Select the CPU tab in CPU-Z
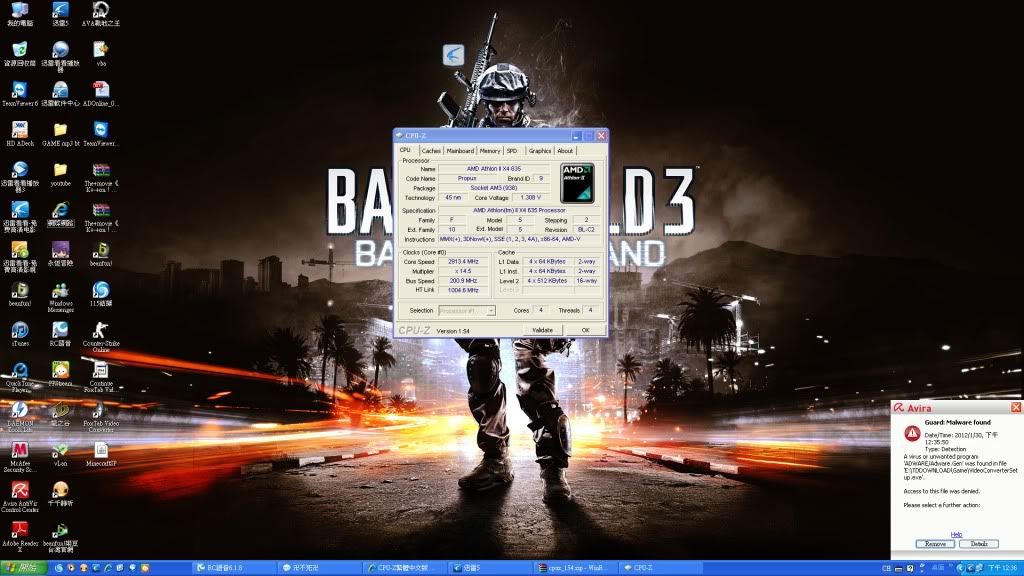 [x=406, y=150]
